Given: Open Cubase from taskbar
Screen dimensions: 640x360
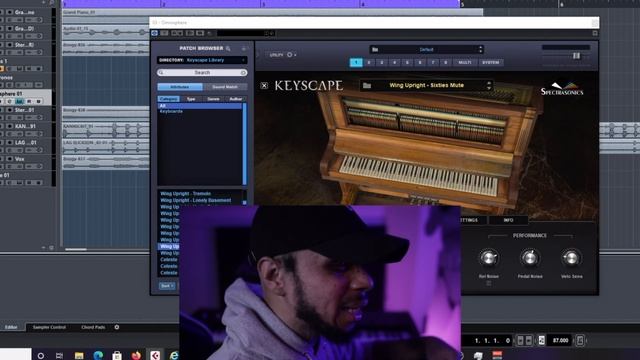Looking at the screenshot, I should point(155,356).
